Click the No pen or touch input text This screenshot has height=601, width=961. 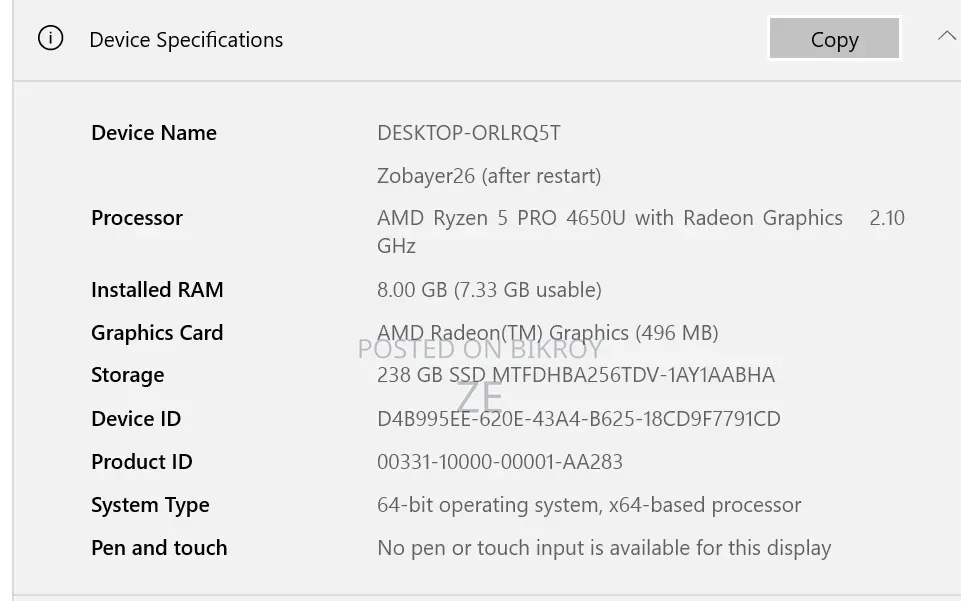point(604,548)
